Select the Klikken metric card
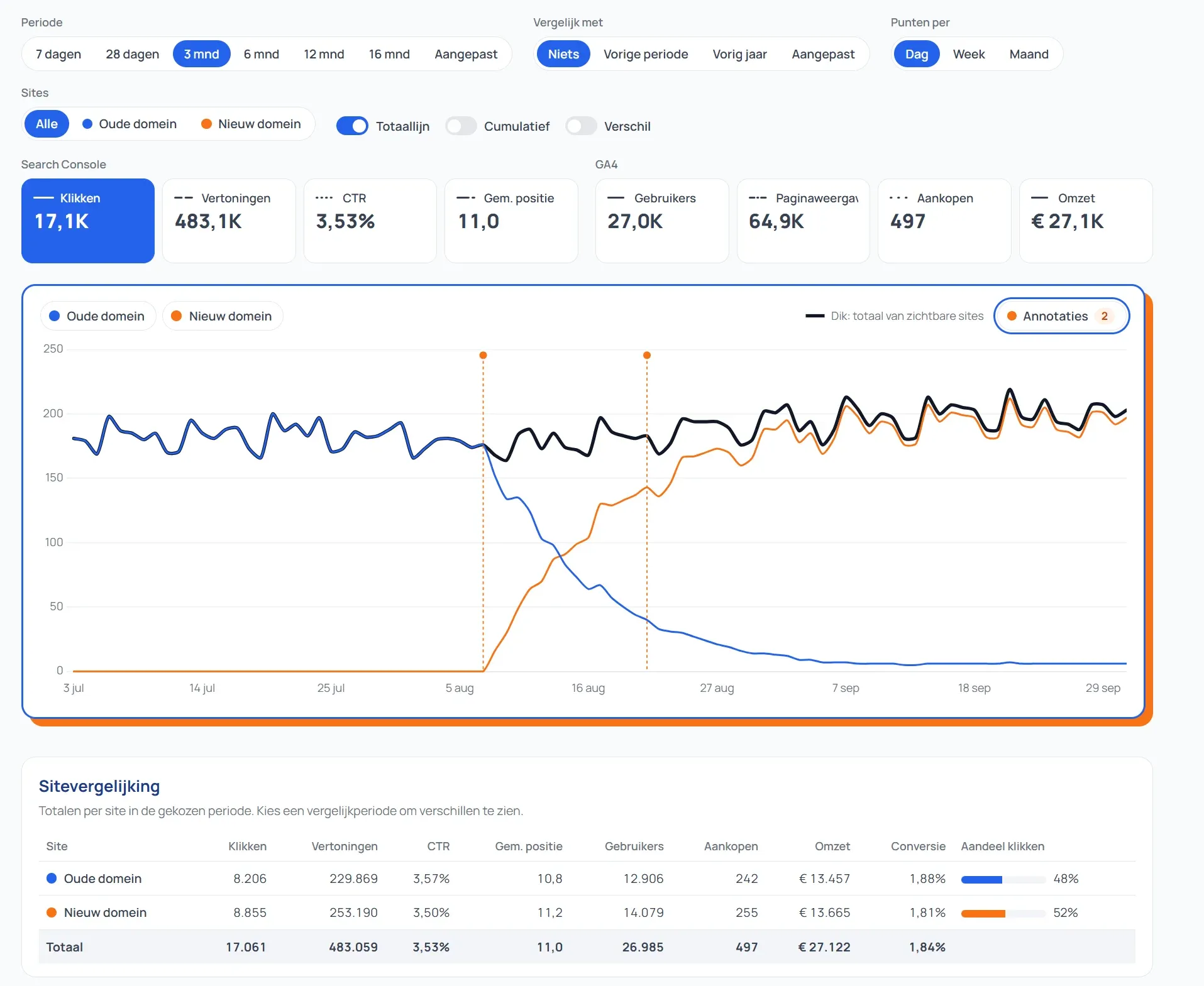This screenshot has width=1204, height=986. pos(88,221)
